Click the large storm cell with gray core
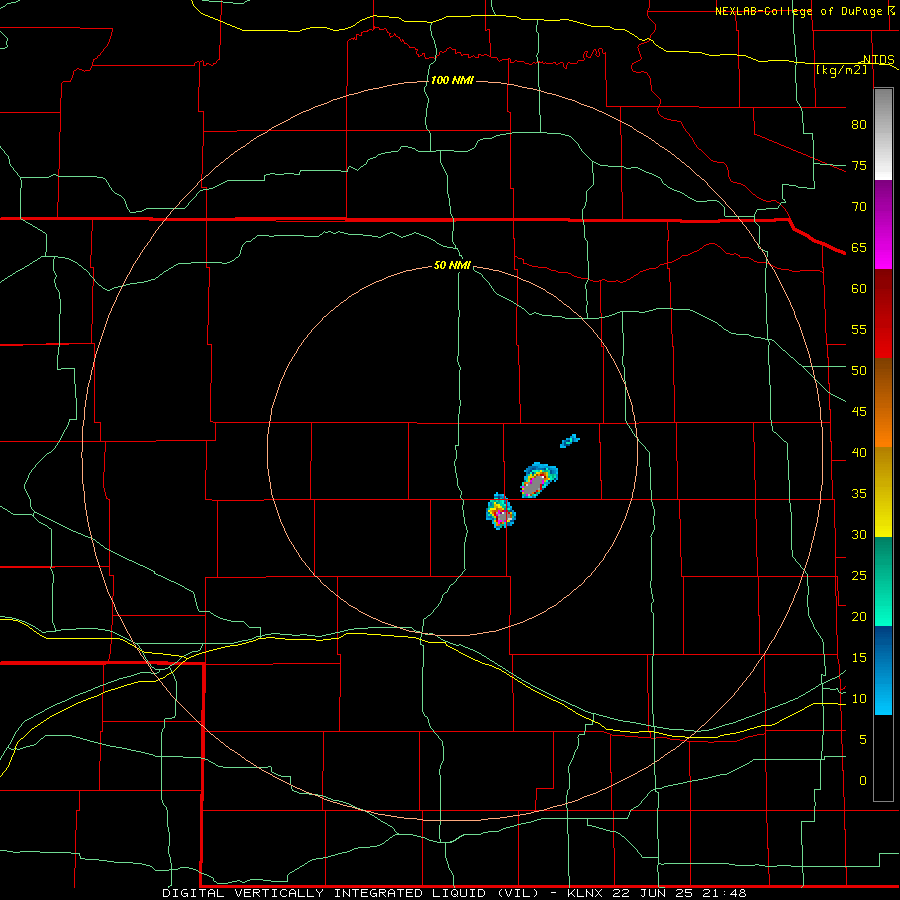Image resolution: width=900 pixels, height=900 pixels. click(538, 480)
